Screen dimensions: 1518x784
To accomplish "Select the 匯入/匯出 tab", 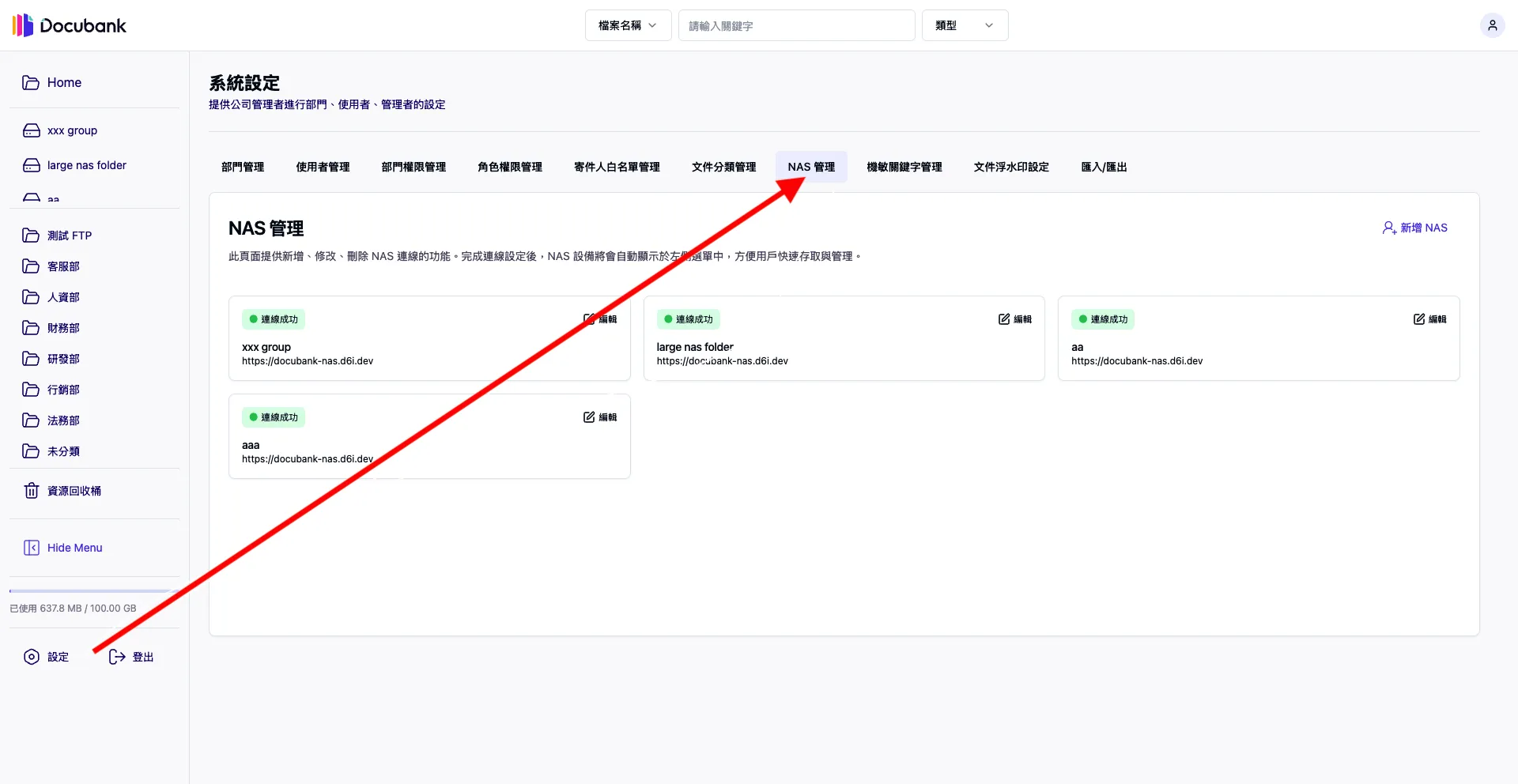I will pos(1103,167).
